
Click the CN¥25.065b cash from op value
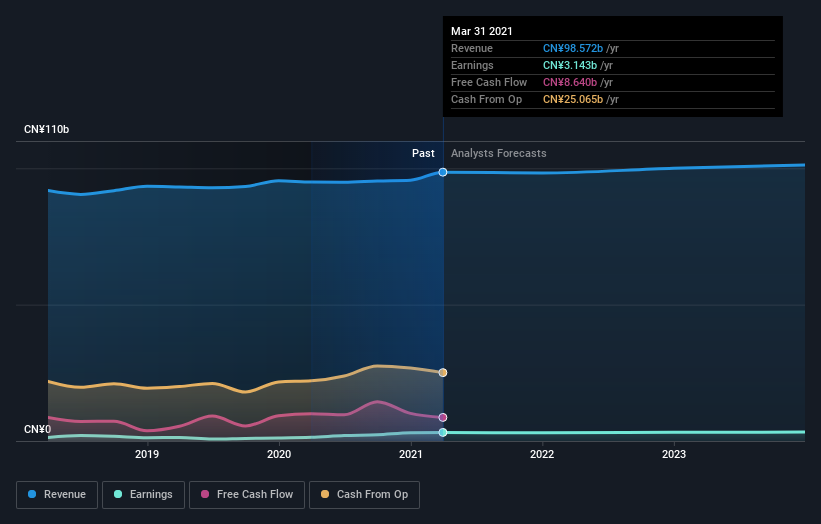(573, 99)
